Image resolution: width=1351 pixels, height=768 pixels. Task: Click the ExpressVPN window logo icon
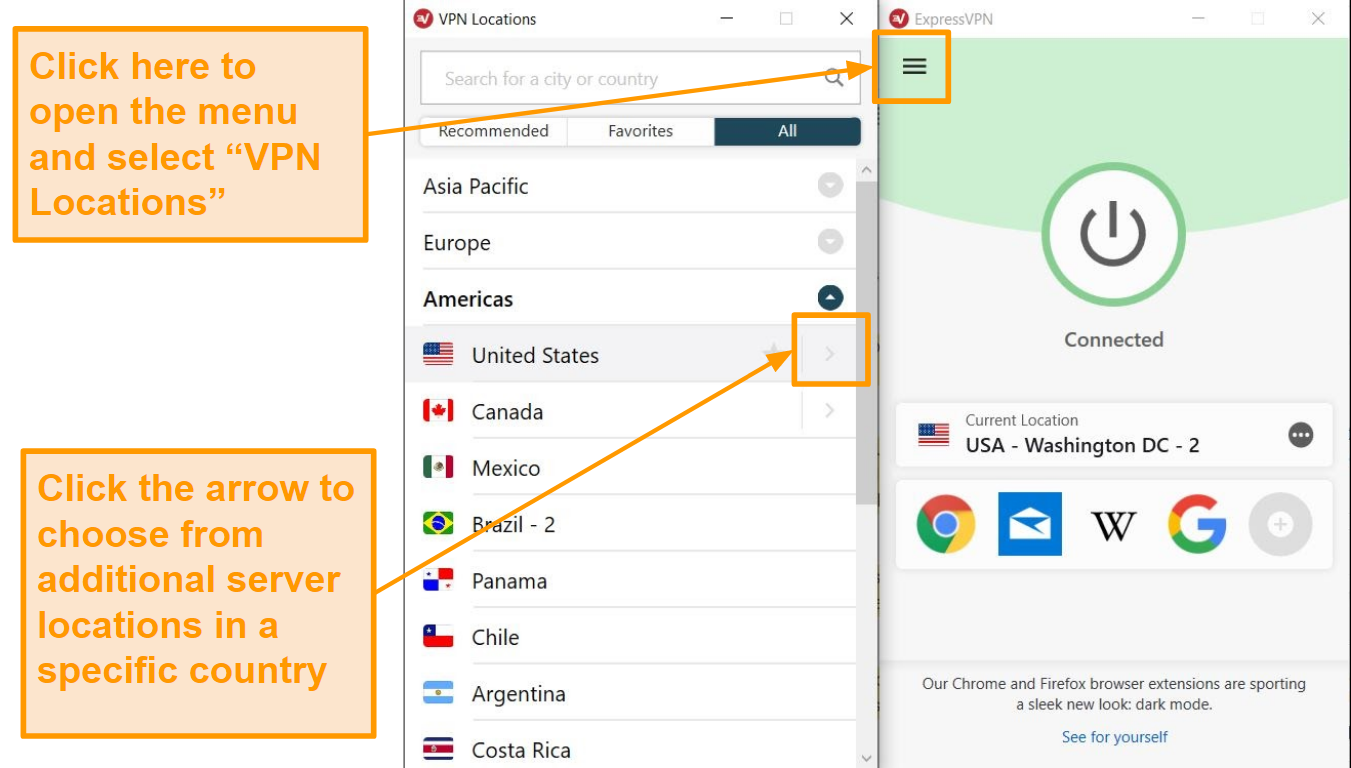(x=898, y=19)
